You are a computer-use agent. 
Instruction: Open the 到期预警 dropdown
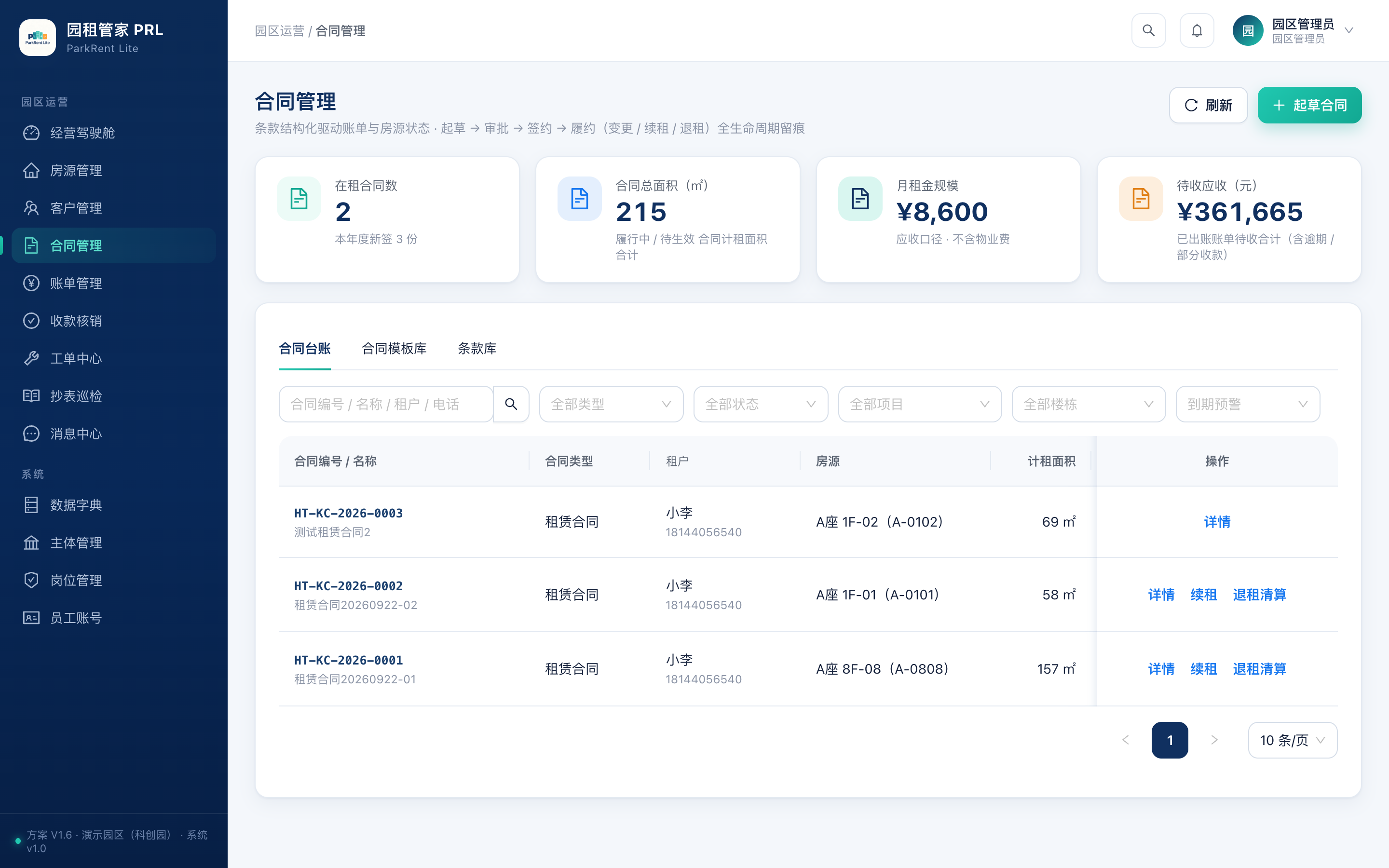tap(1248, 404)
